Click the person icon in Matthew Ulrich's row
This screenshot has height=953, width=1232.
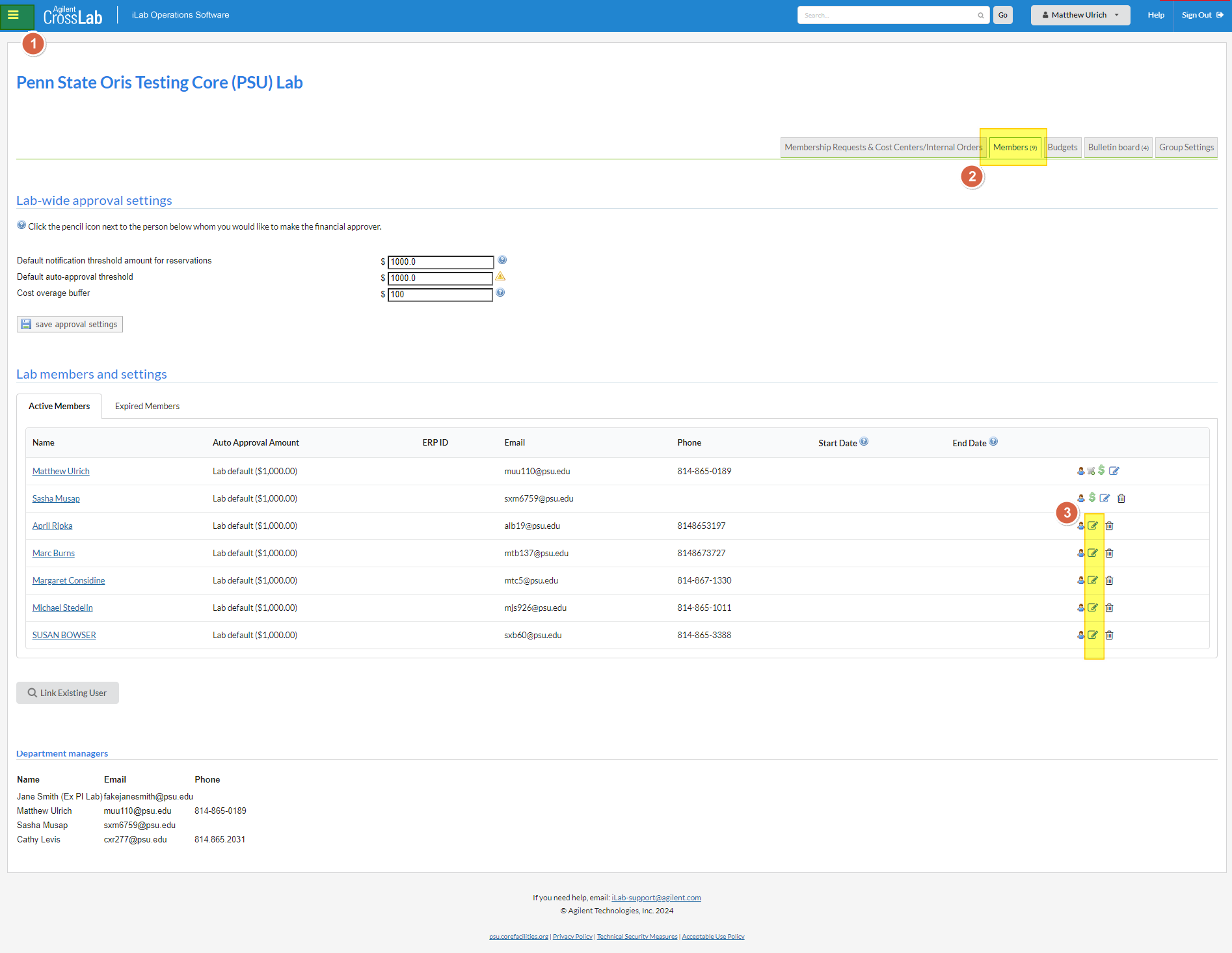[1080, 471]
